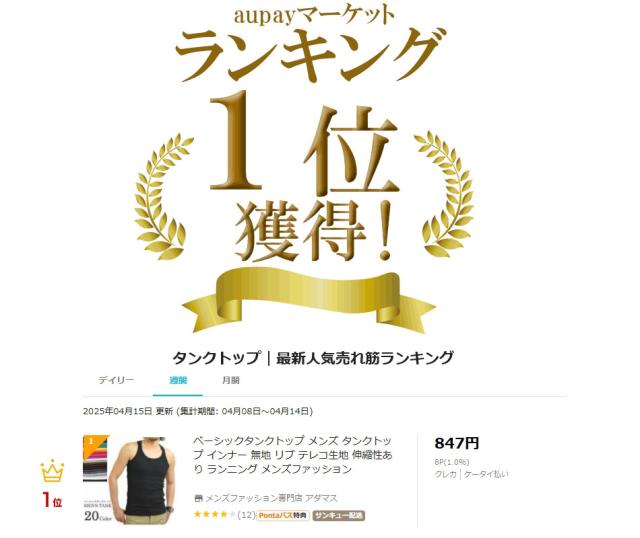Click the gold crown rank icon
Viewport: 640px width, 538px height.
point(52,471)
